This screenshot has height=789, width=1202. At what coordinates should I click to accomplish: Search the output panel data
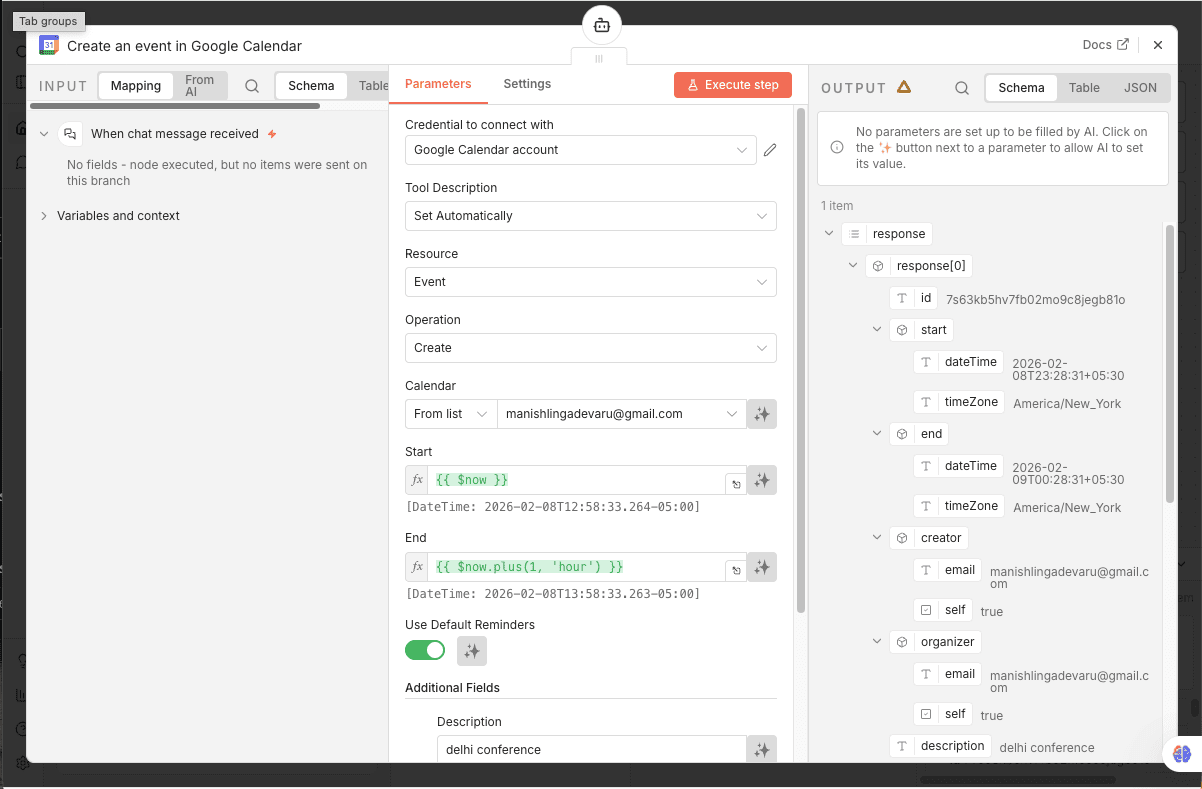[962, 88]
